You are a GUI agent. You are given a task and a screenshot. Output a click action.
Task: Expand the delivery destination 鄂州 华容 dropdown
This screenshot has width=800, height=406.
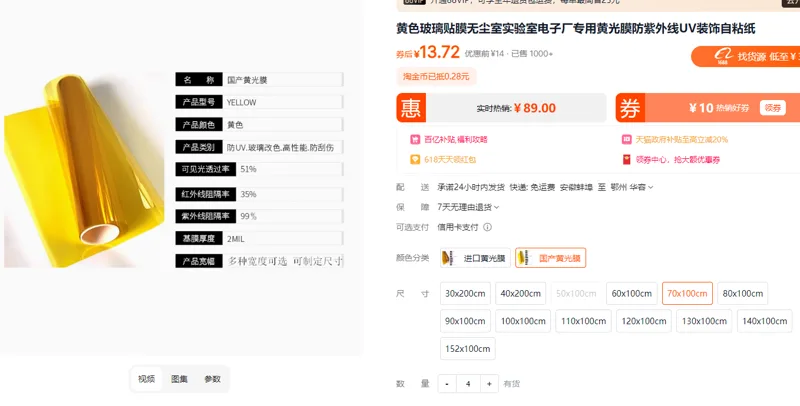coord(632,187)
